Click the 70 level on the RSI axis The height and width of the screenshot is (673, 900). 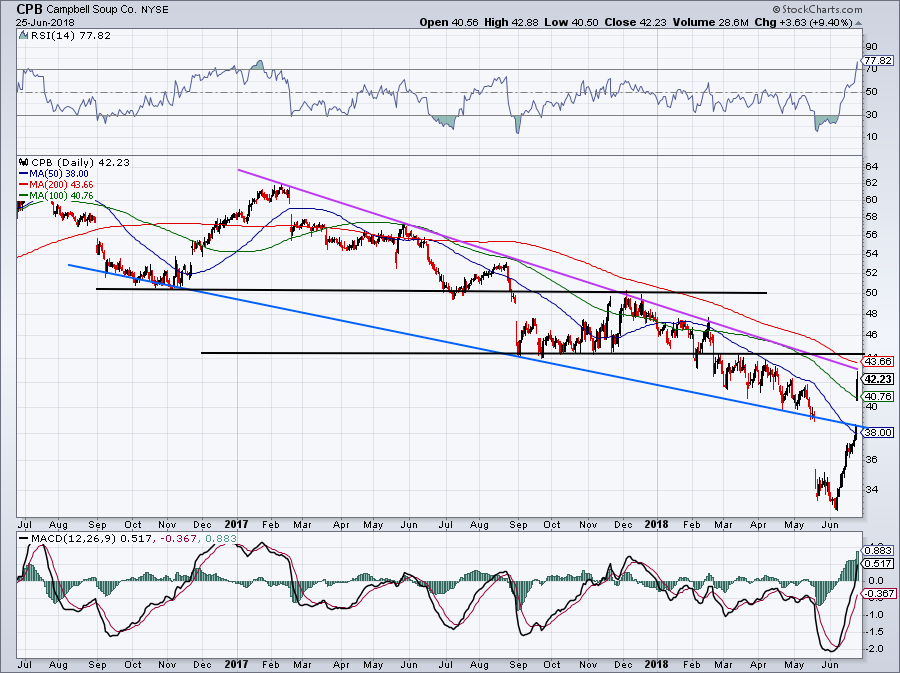[871, 69]
